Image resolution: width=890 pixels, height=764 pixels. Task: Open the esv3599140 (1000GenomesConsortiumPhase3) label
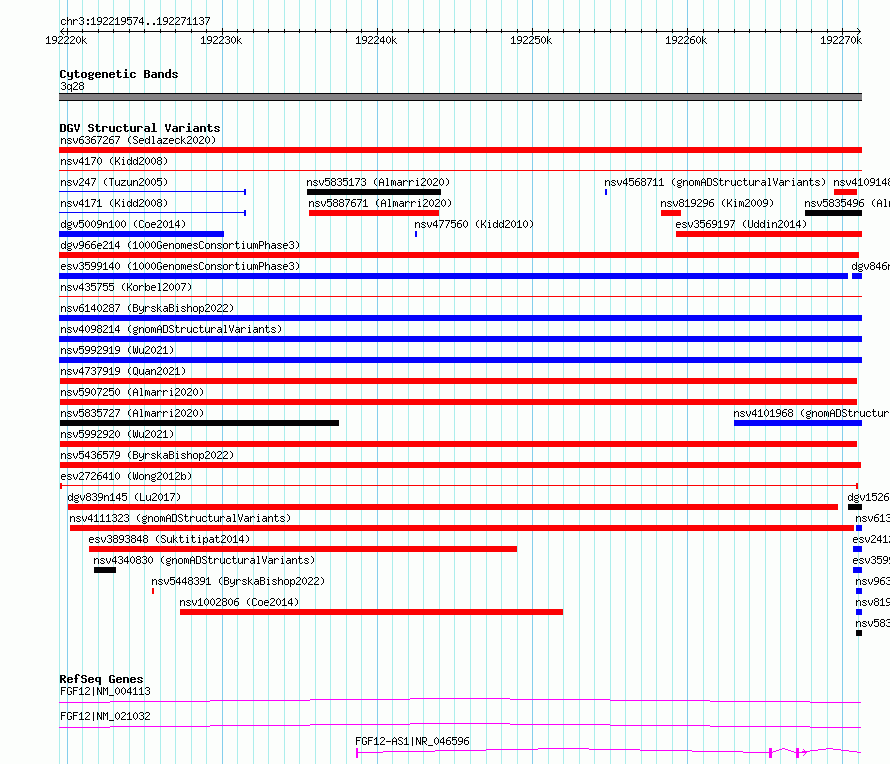180,266
